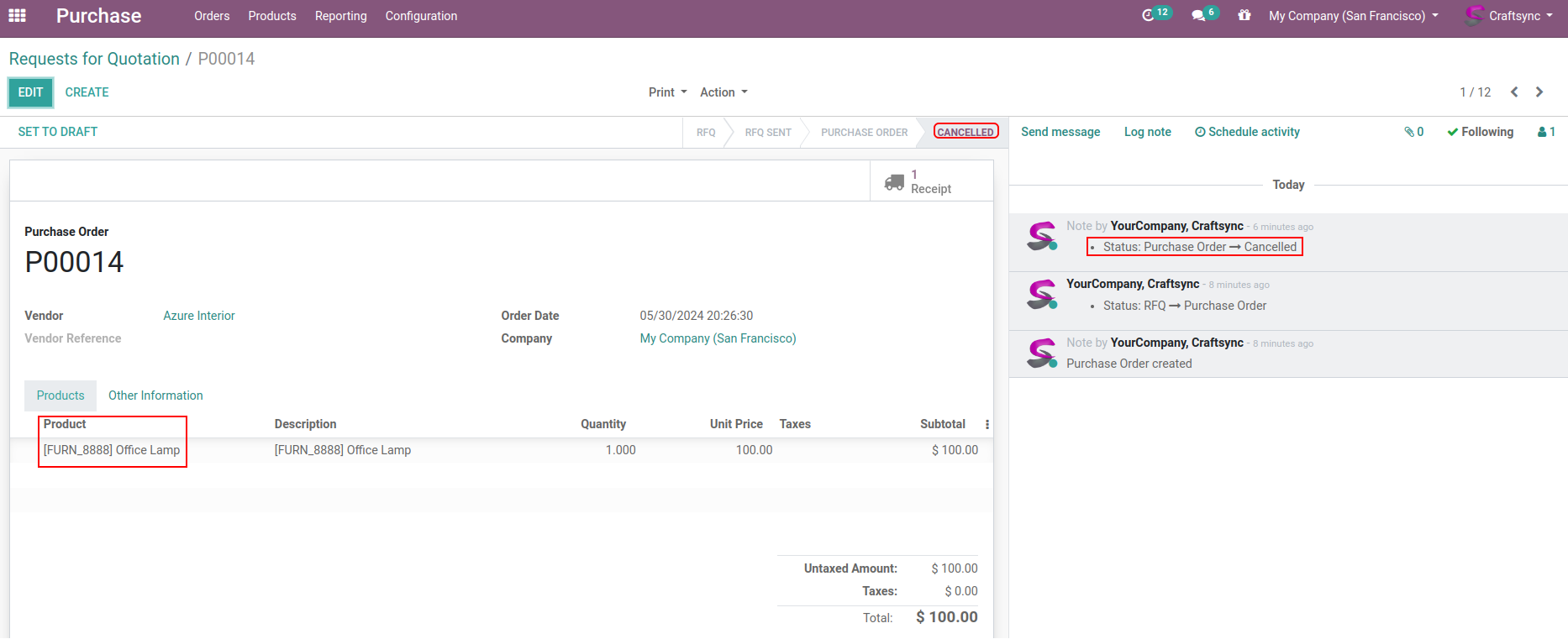1568x639 pixels.
Task: Open Azure Interior vendor link
Action: (x=199, y=316)
